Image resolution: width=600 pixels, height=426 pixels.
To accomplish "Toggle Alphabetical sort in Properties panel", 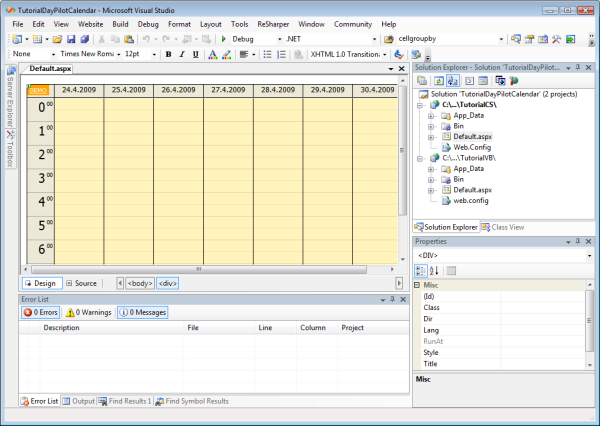I will pyautogui.click(x=434, y=271).
